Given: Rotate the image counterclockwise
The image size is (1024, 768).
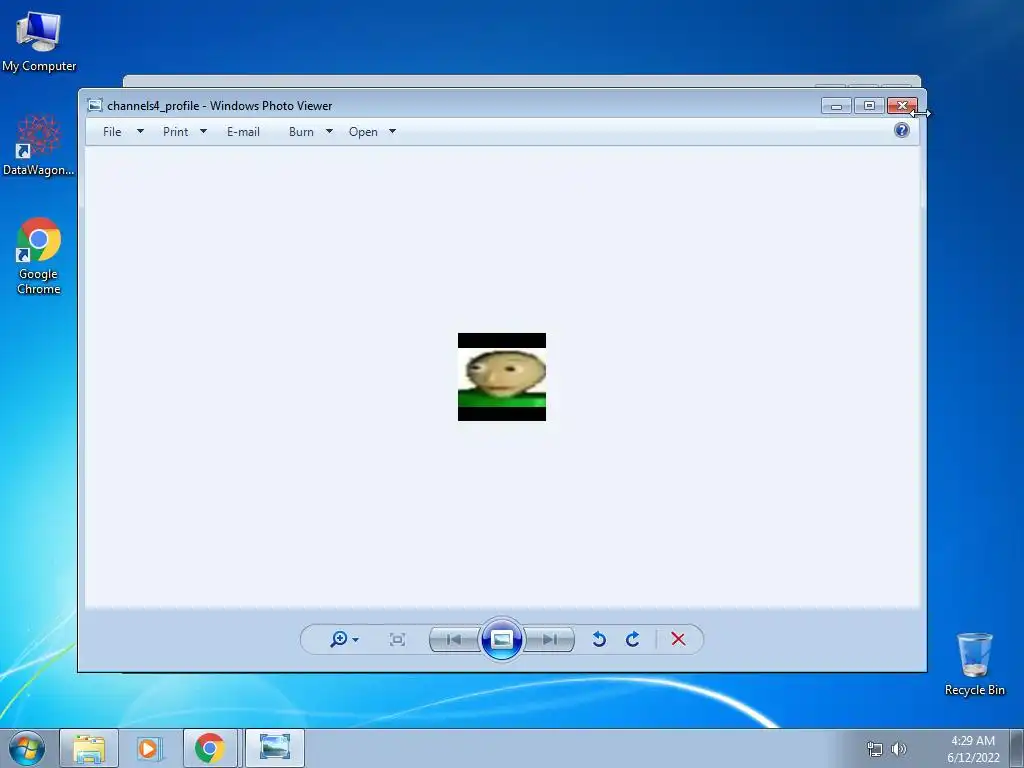Looking at the screenshot, I should pyautogui.click(x=599, y=639).
